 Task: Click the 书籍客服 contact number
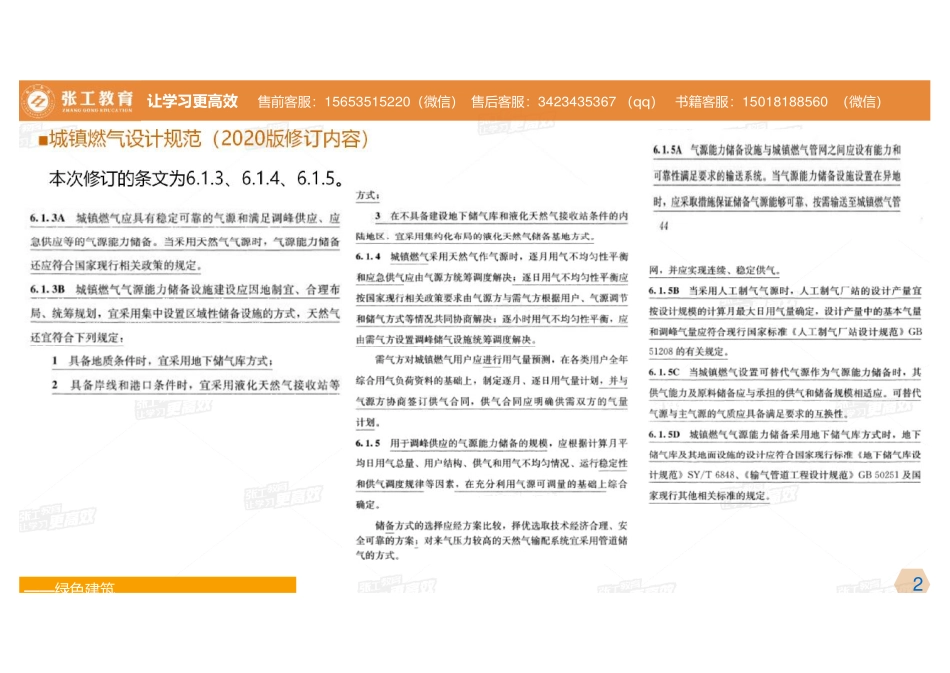point(786,101)
